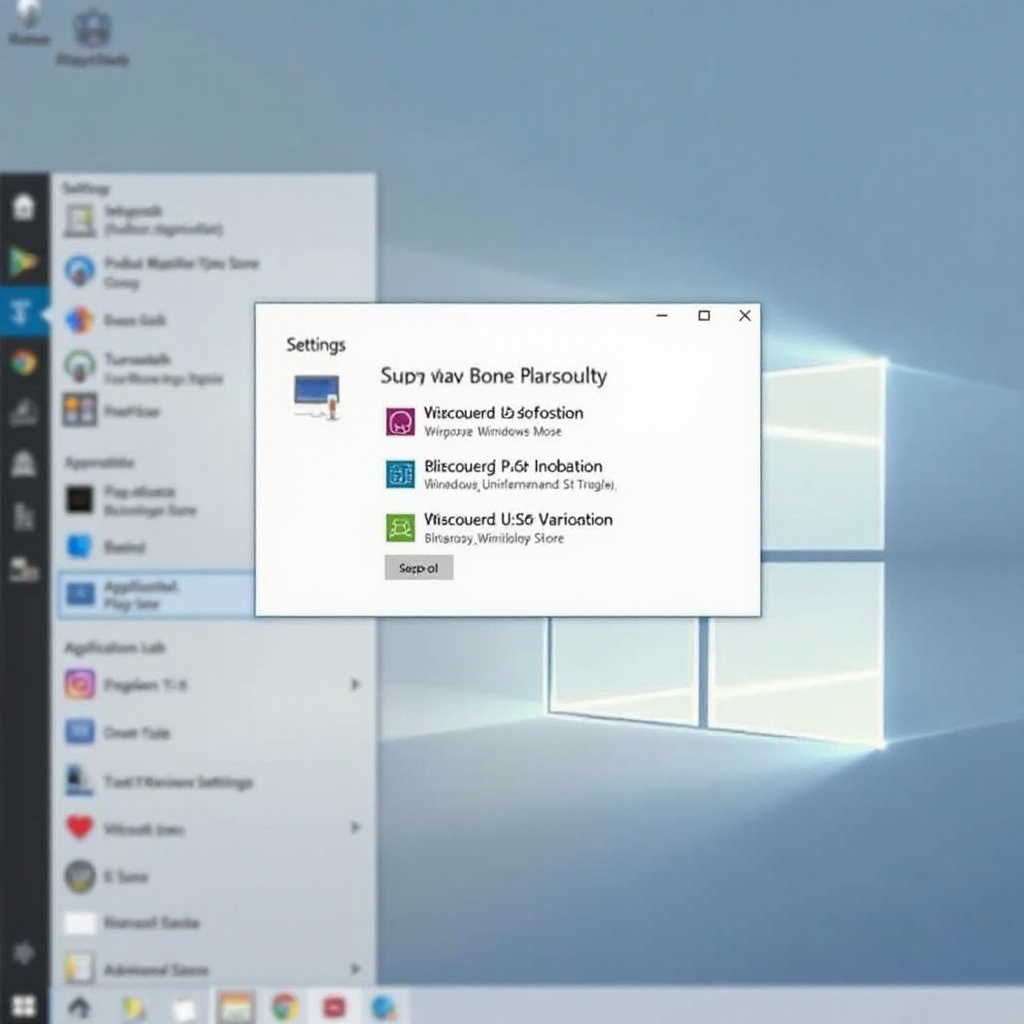Expand the arrow beside the Instagram-style entry
The height and width of the screenshot is (1024, 1024).
[x=354, y=684]
